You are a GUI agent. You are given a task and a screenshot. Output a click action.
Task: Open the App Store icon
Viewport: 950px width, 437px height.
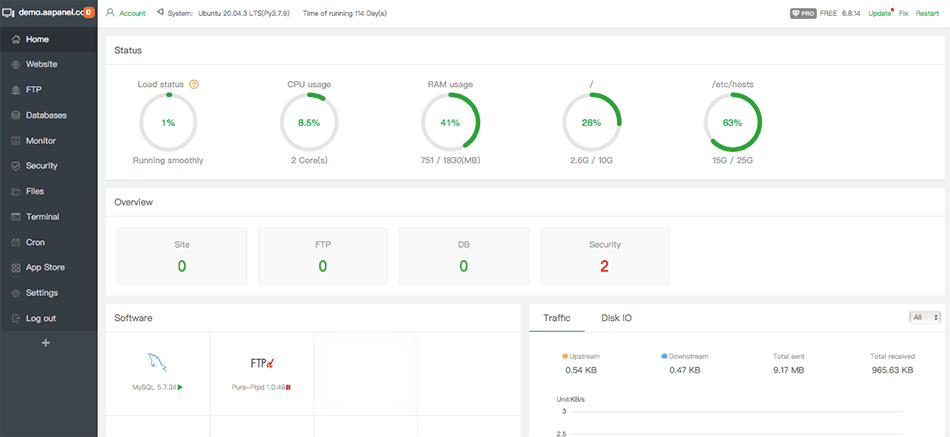click(x=15, y=268)
